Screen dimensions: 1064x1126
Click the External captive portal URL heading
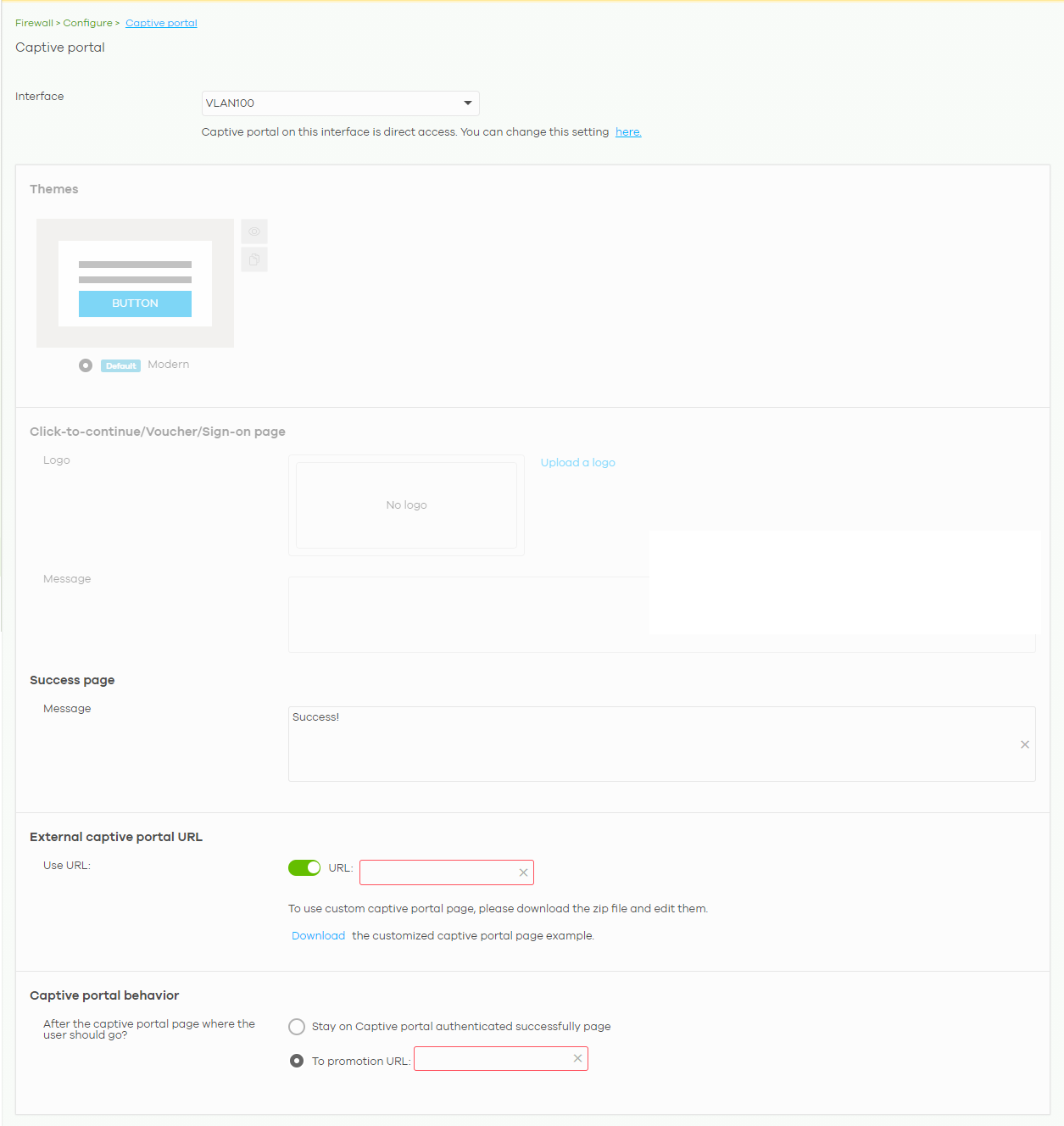click(x=116, y=837)
